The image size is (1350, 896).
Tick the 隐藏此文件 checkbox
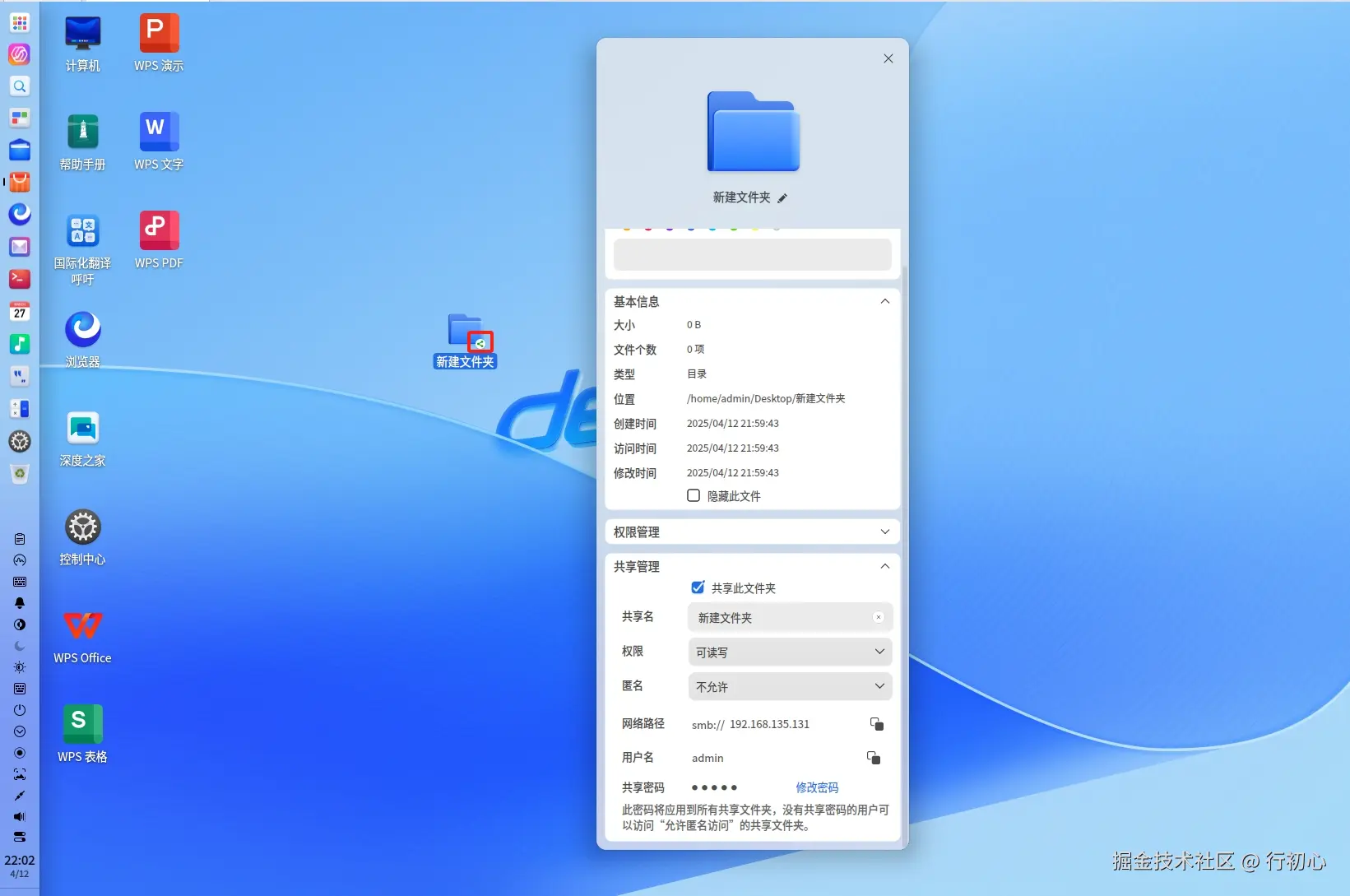(x=694, y=495)
